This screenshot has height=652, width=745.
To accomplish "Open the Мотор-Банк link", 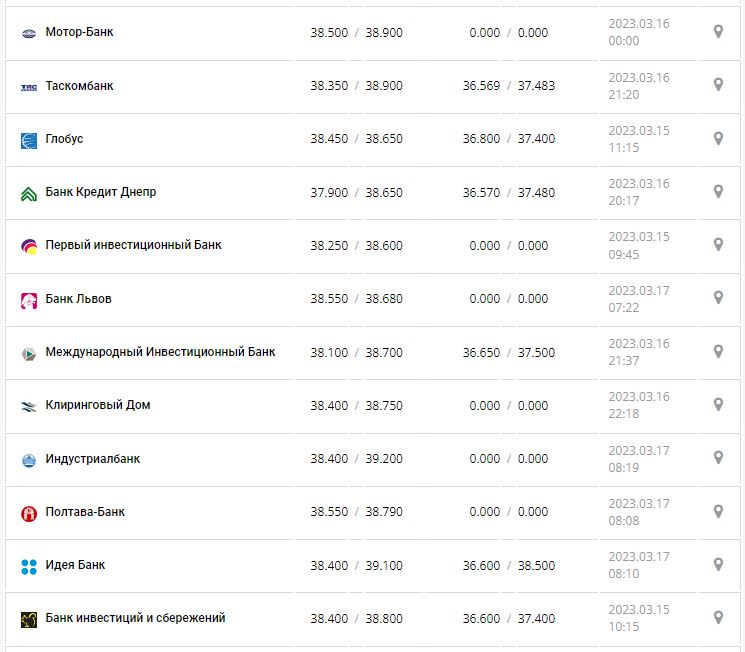I will coord(79,32).
